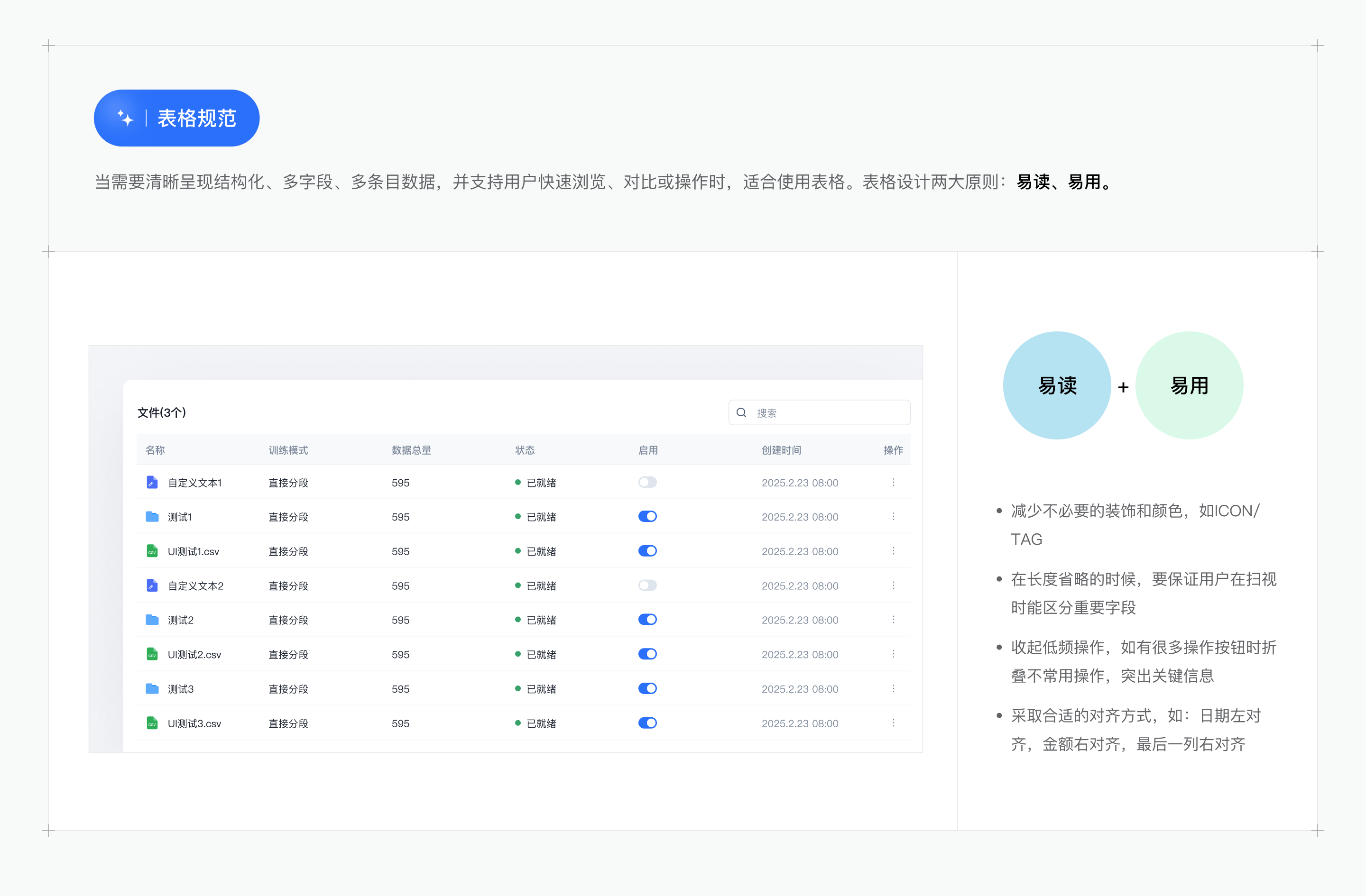Open more actions for 测试3 row
This screenshot has height=896, width=1366.
point(893,688)
